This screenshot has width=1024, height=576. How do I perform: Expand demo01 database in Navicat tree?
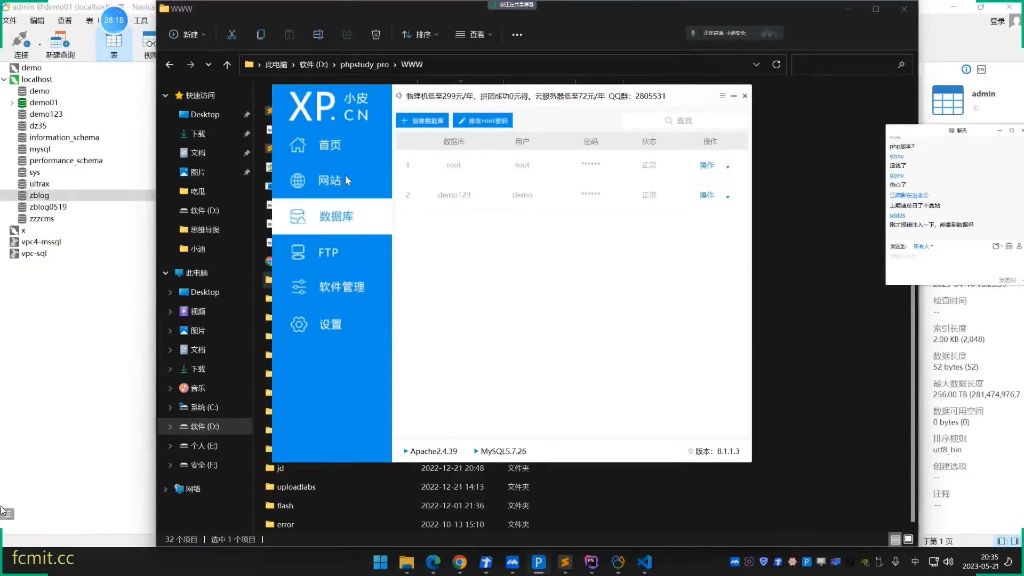(x=12, y=103)
